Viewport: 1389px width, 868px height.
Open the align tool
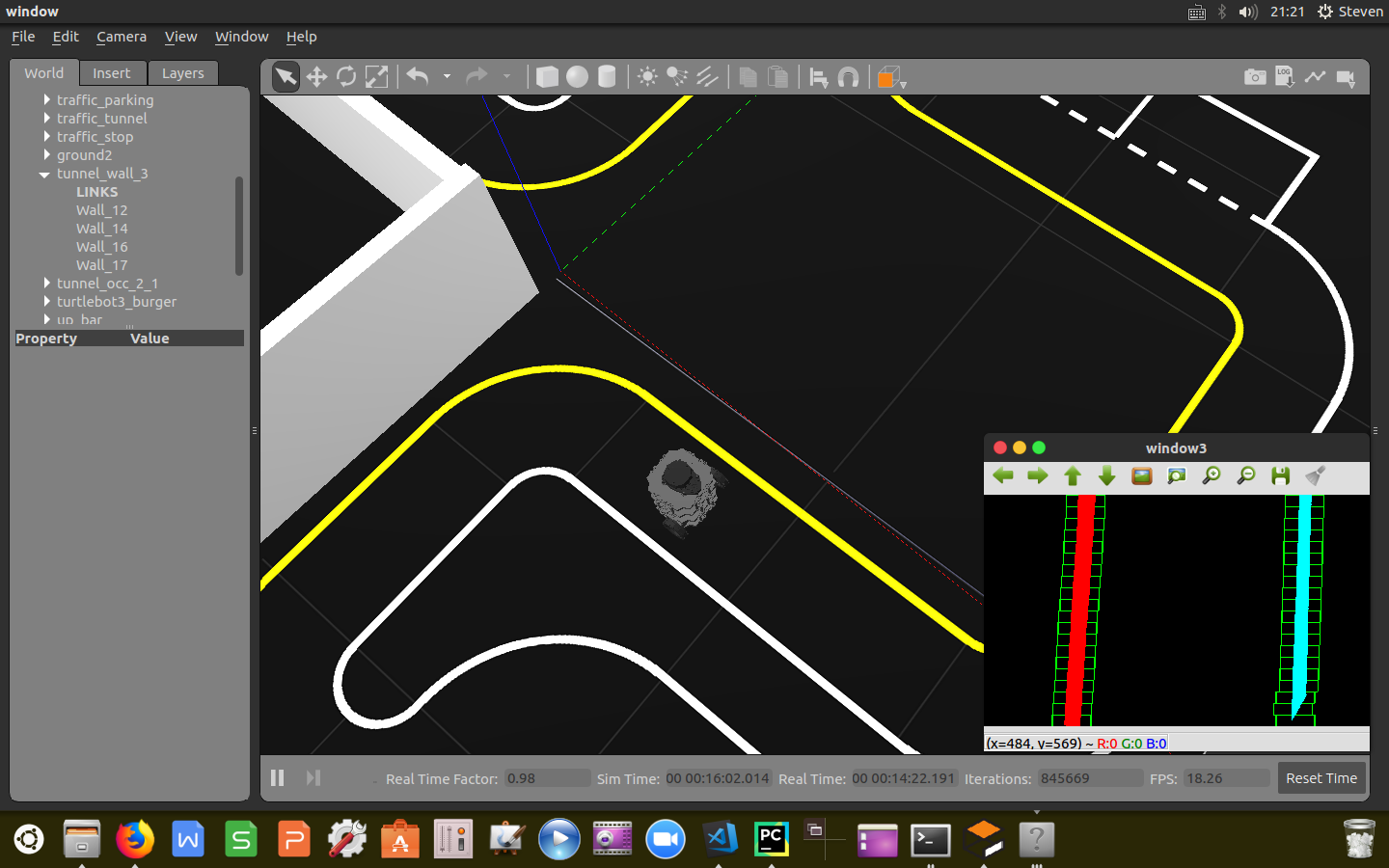818,77
